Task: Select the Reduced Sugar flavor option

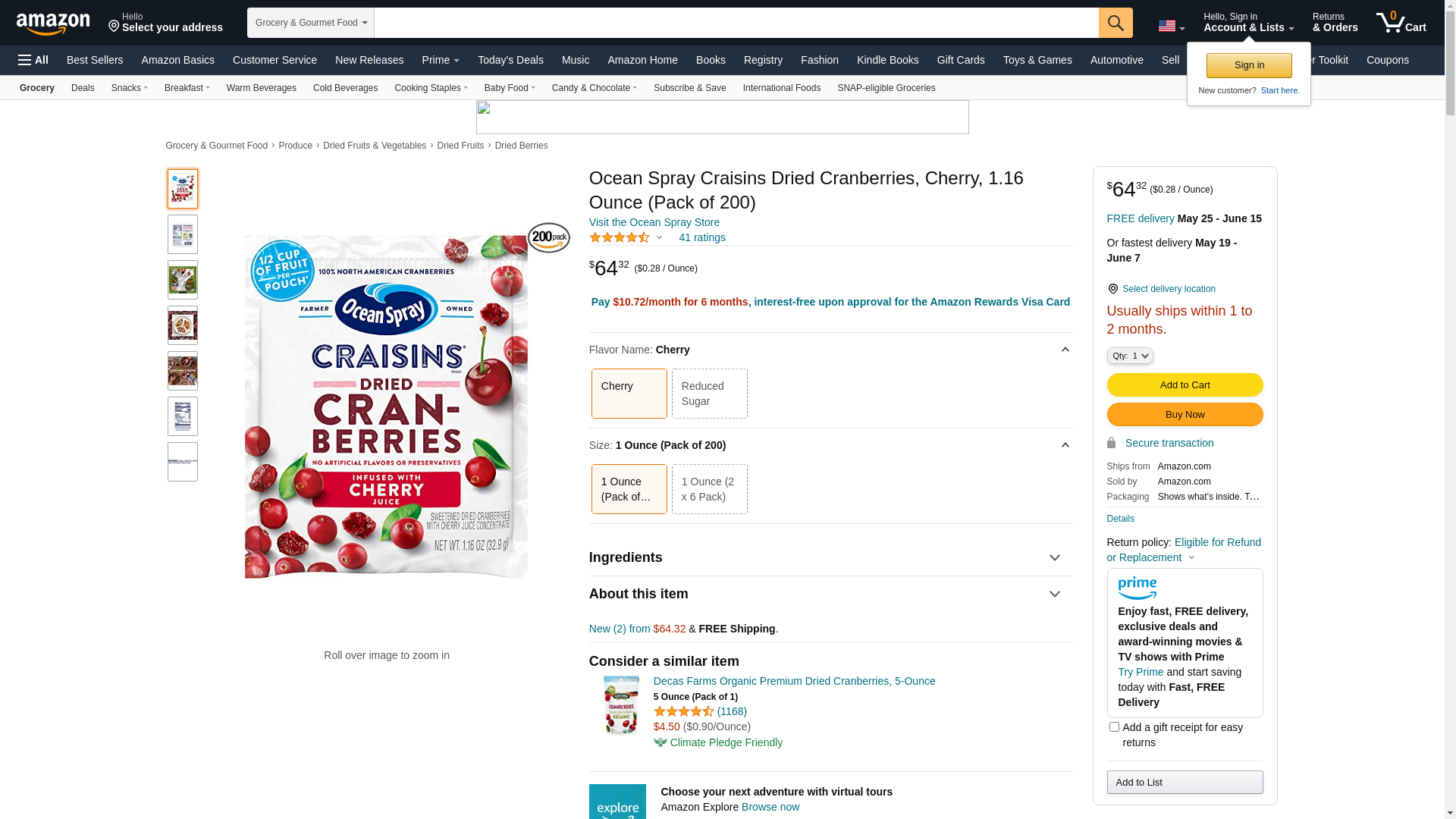Action: point(709,394)
